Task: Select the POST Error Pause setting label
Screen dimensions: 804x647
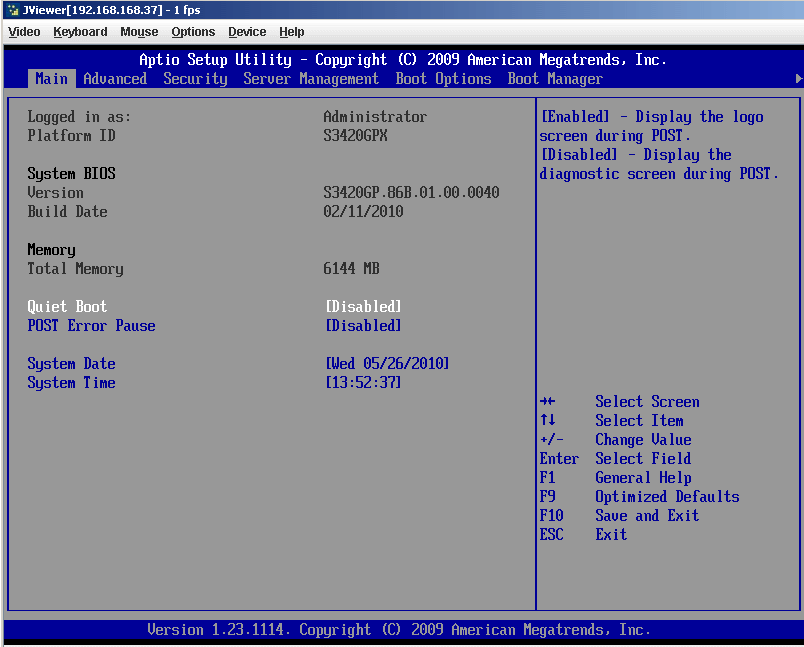Action: pos(91,326)
